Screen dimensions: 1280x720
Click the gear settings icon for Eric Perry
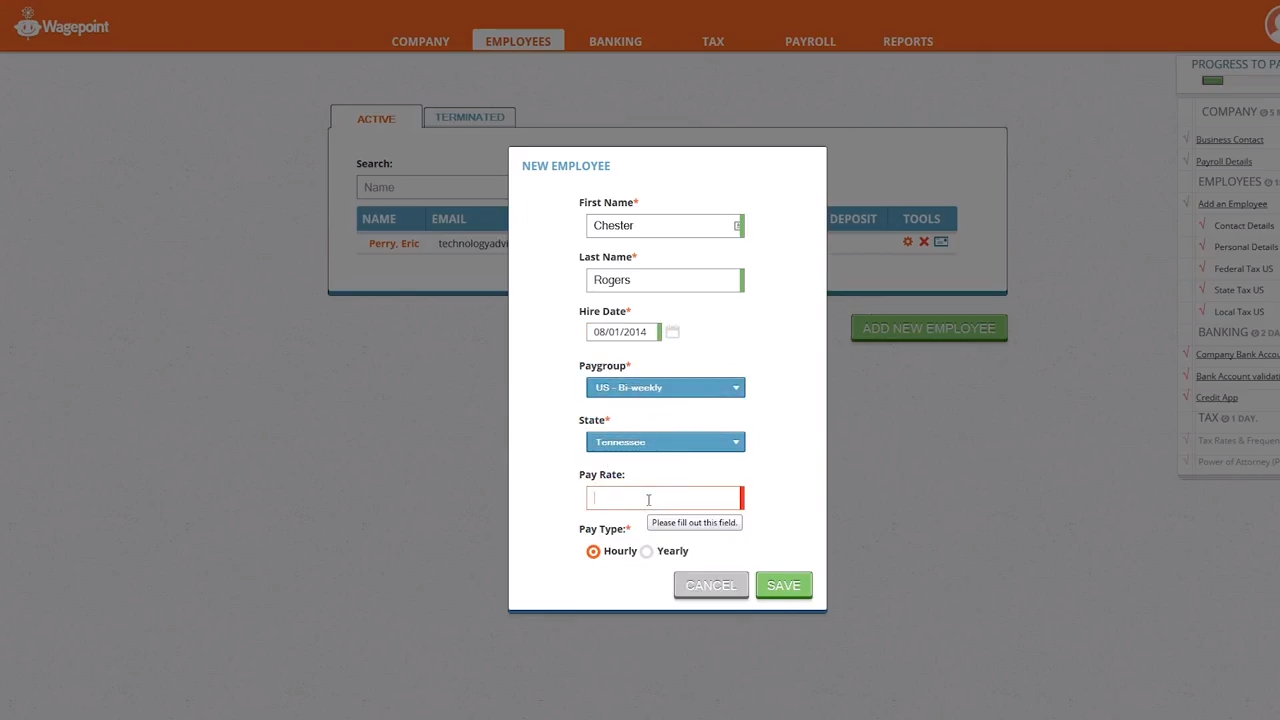(x=907, y=241)
